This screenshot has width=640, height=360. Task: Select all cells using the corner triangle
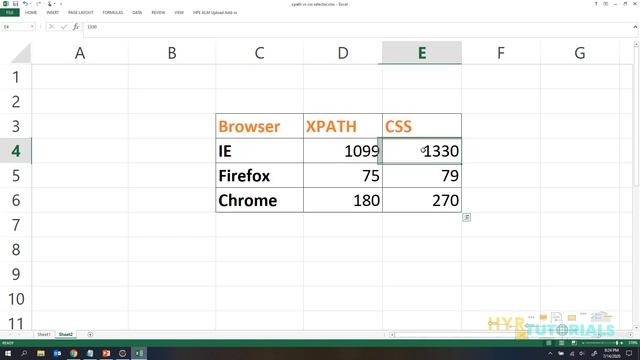(20, 53)
